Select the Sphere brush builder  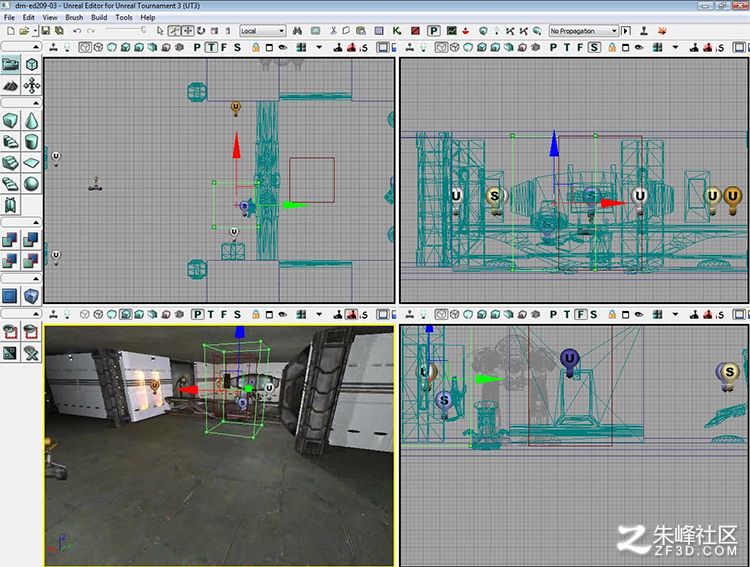(32, 184)
